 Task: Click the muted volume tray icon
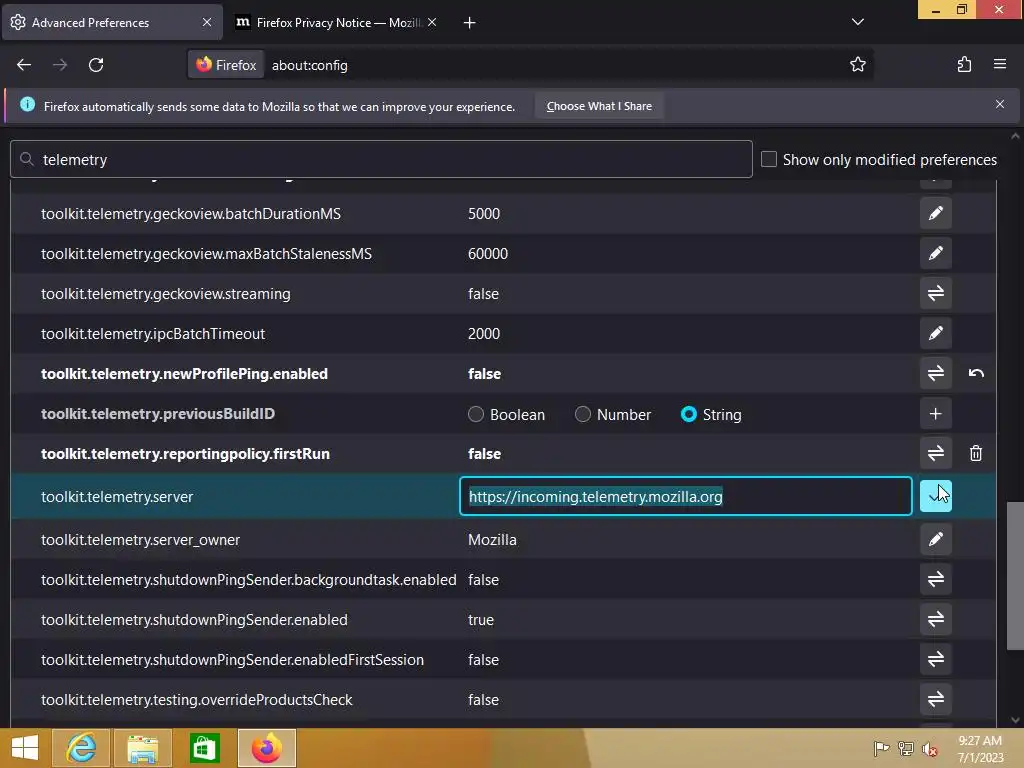pyautogui.click(x=929, y=748)
